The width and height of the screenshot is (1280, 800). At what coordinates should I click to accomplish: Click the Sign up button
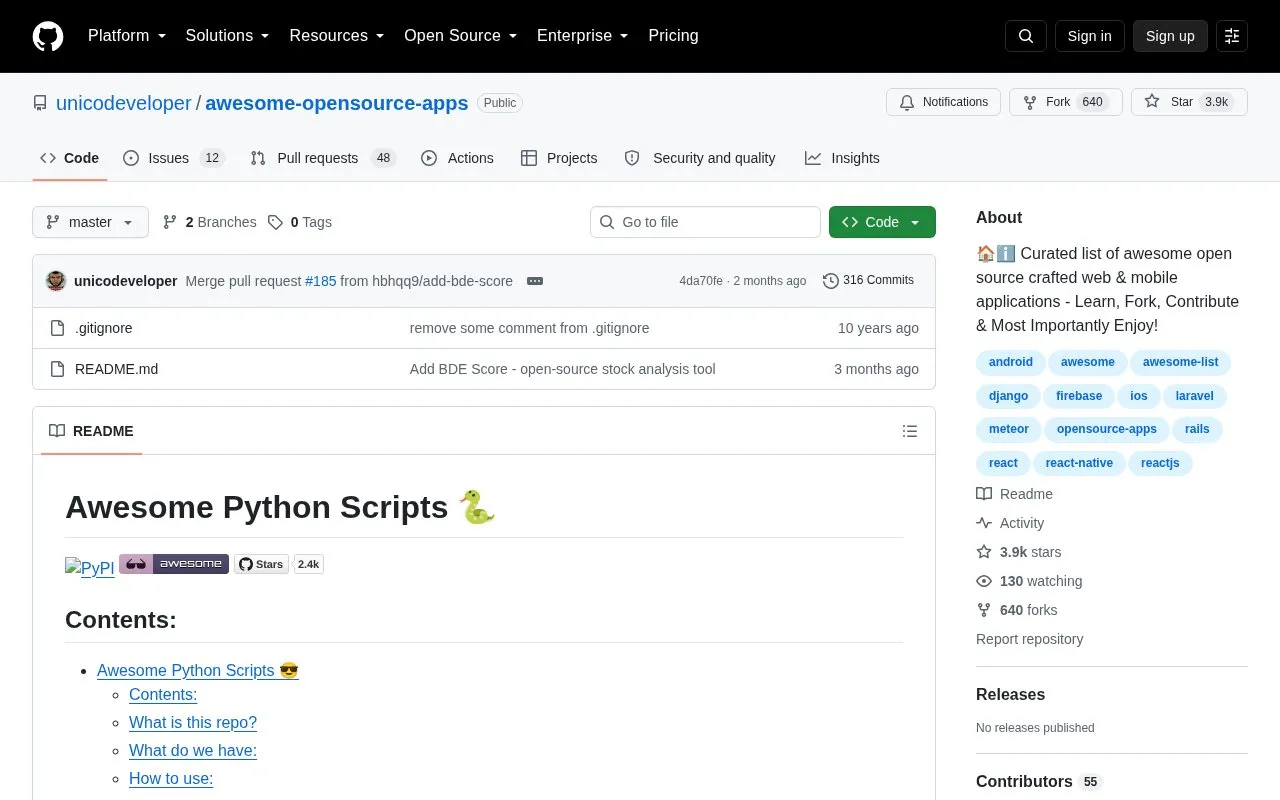tap(1170, 36)
